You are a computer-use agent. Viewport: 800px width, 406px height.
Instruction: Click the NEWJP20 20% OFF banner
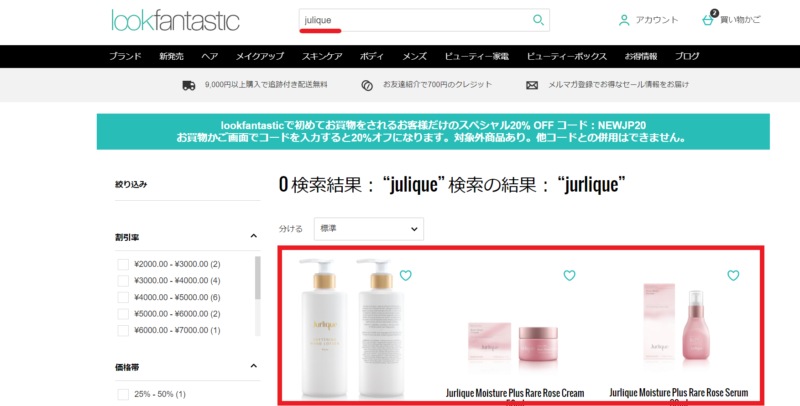tap(433, 132)
